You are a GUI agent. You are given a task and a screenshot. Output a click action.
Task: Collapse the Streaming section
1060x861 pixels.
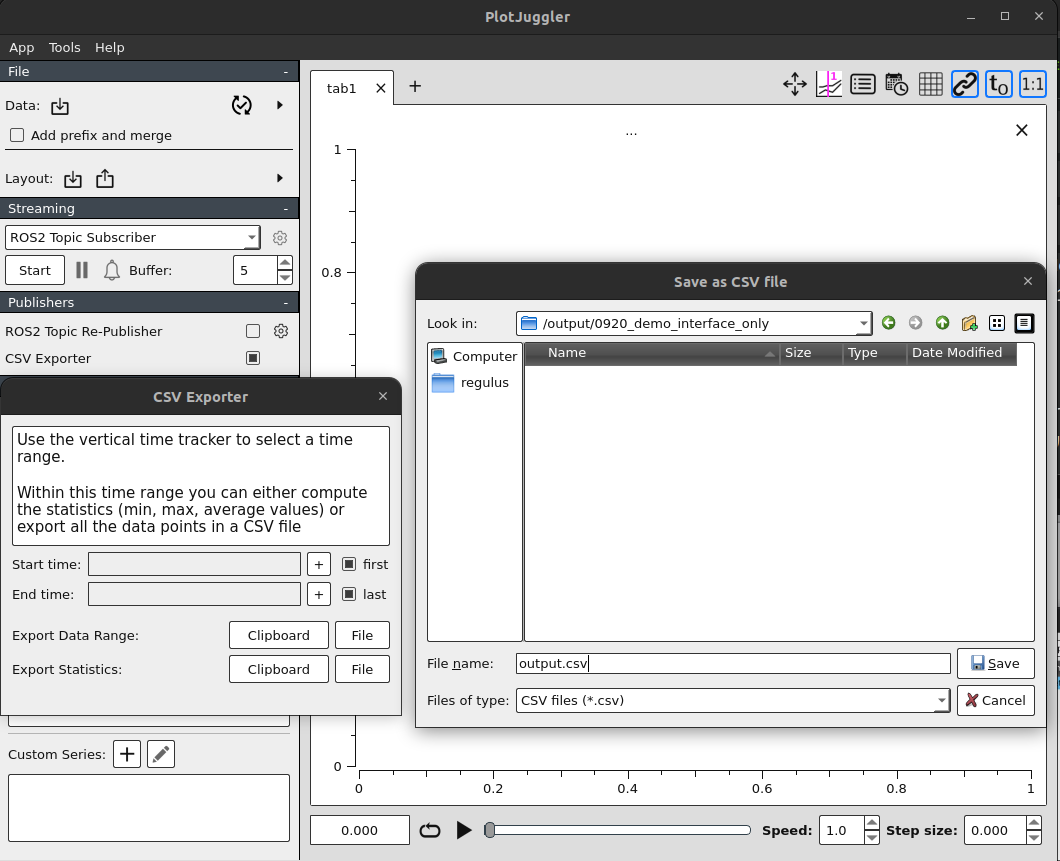(285, 209)
